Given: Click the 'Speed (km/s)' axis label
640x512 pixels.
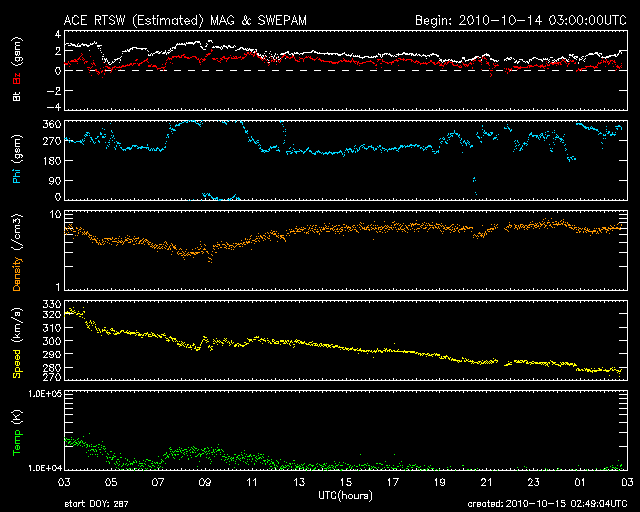Looking at the screenshot, I should (17, 343).
